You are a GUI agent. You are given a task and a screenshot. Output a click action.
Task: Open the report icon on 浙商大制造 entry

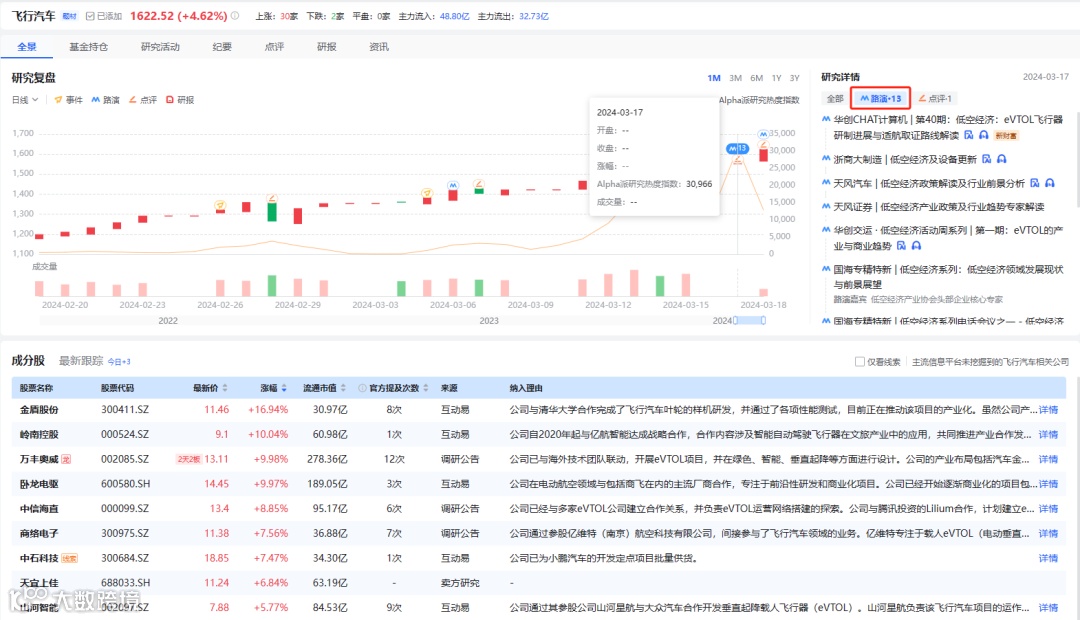click(986, 159)
